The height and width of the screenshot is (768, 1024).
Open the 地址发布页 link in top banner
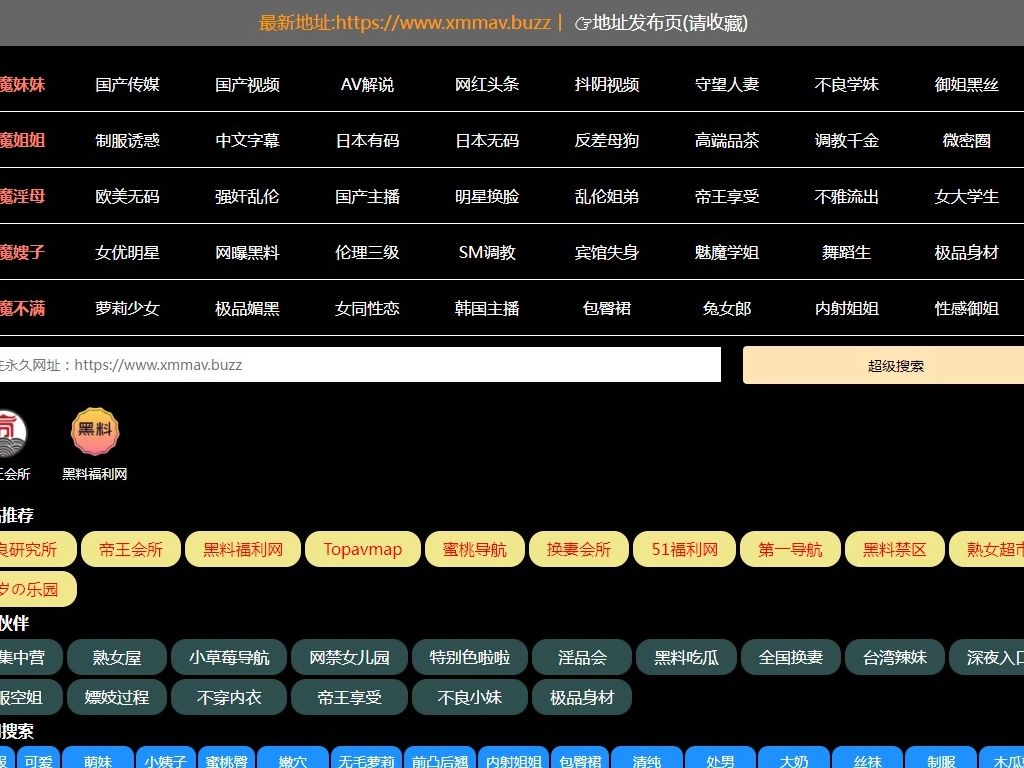(660, 23)
